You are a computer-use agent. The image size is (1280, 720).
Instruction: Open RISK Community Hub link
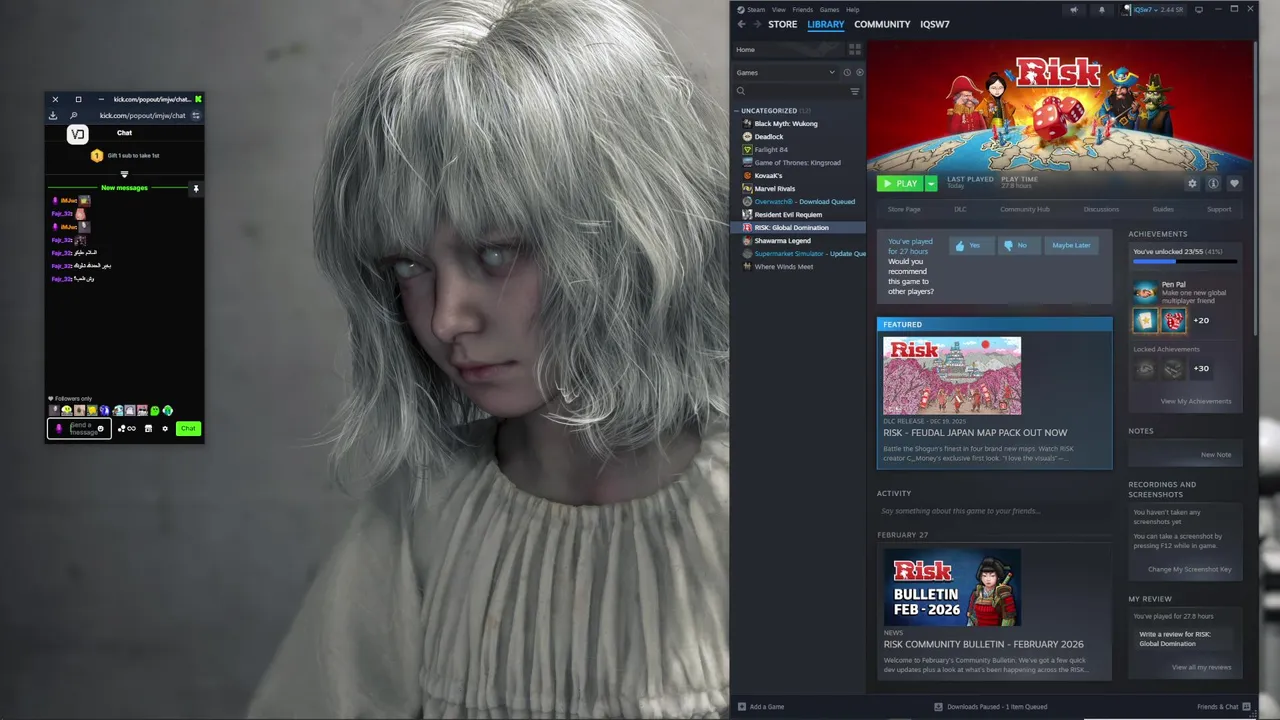1025,209
